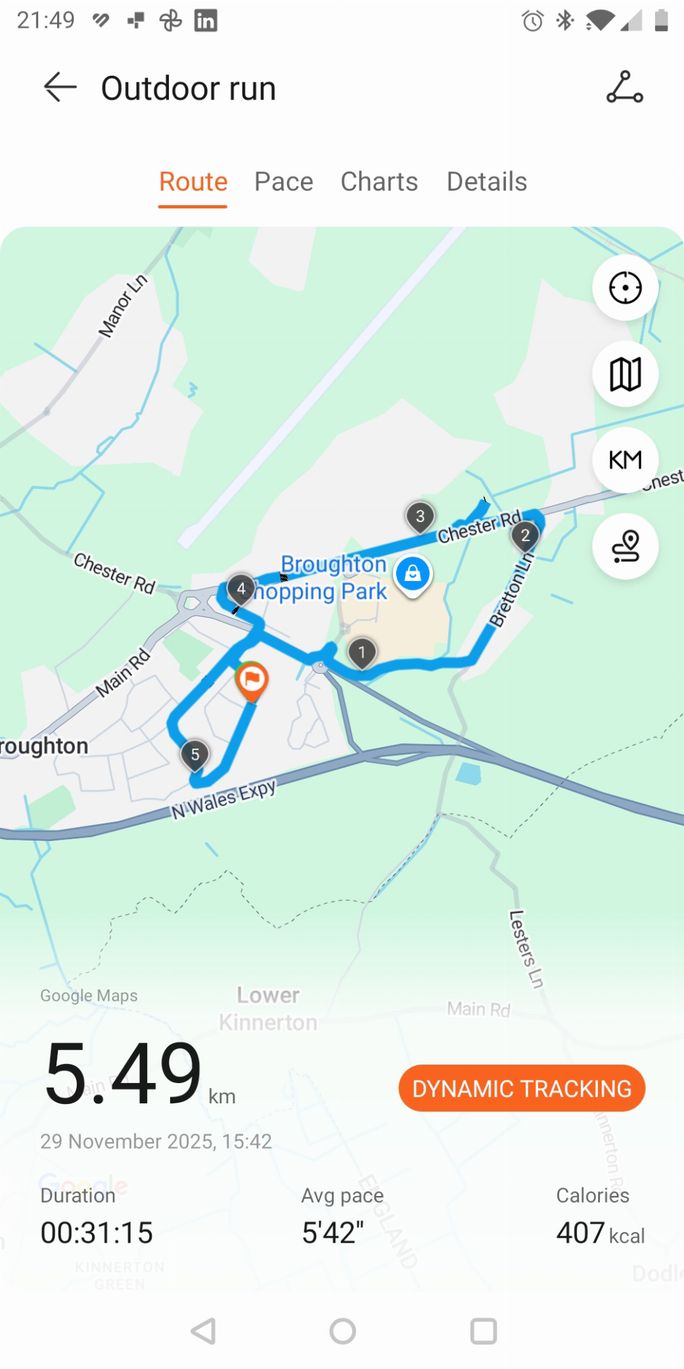Switch to the Pace tab
This screenshot has width=684, height=1369.
click(x=284, y=181)
